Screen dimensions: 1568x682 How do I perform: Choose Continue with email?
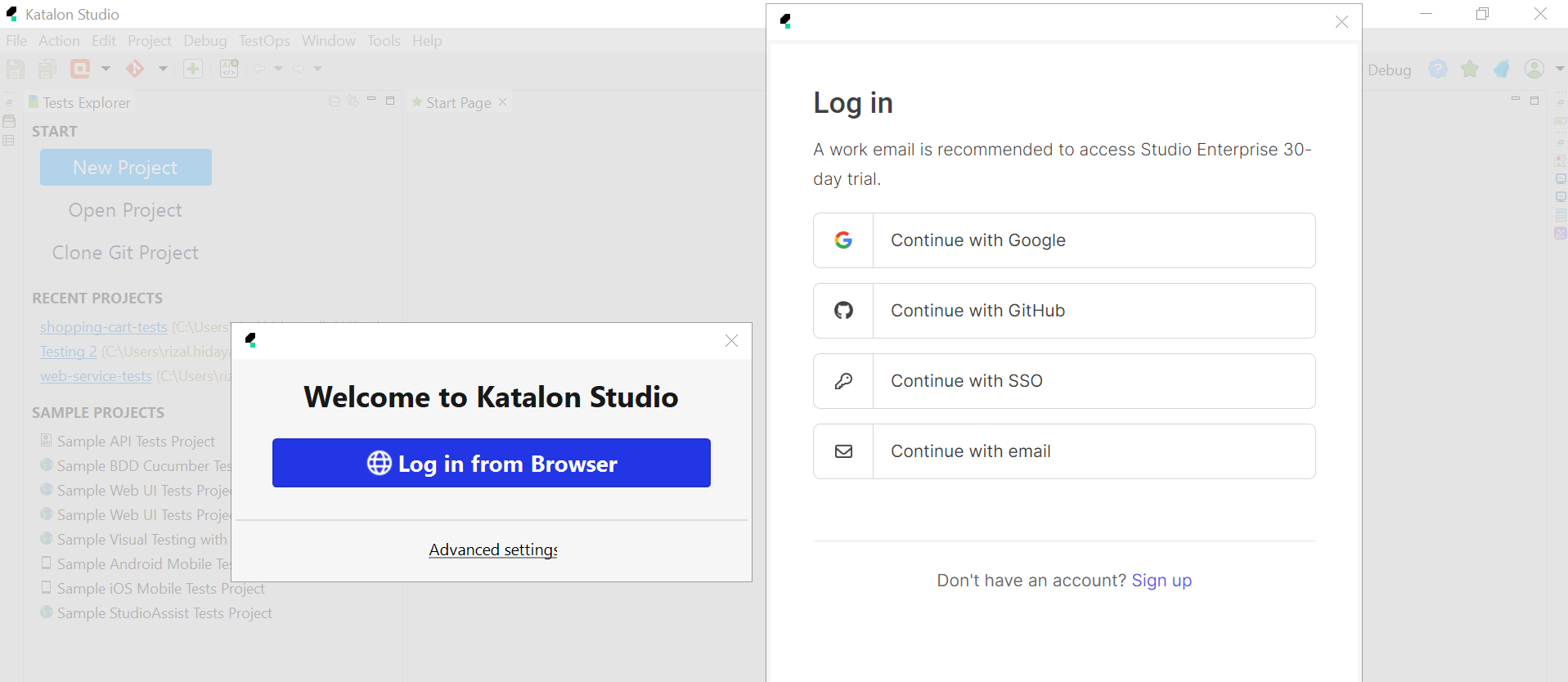pos(1064,451)
